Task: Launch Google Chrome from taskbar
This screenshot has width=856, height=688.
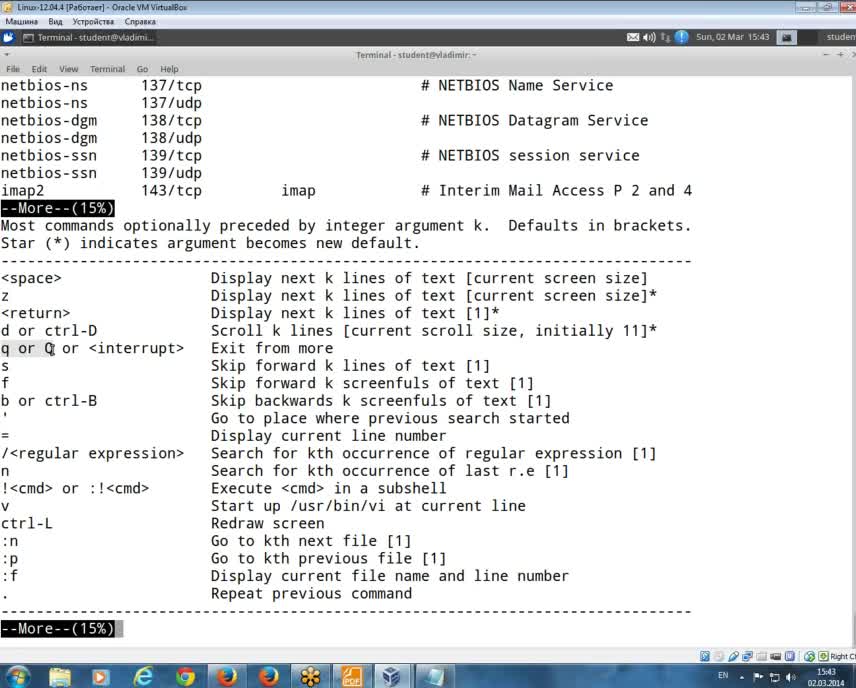Action: point(185,677)
